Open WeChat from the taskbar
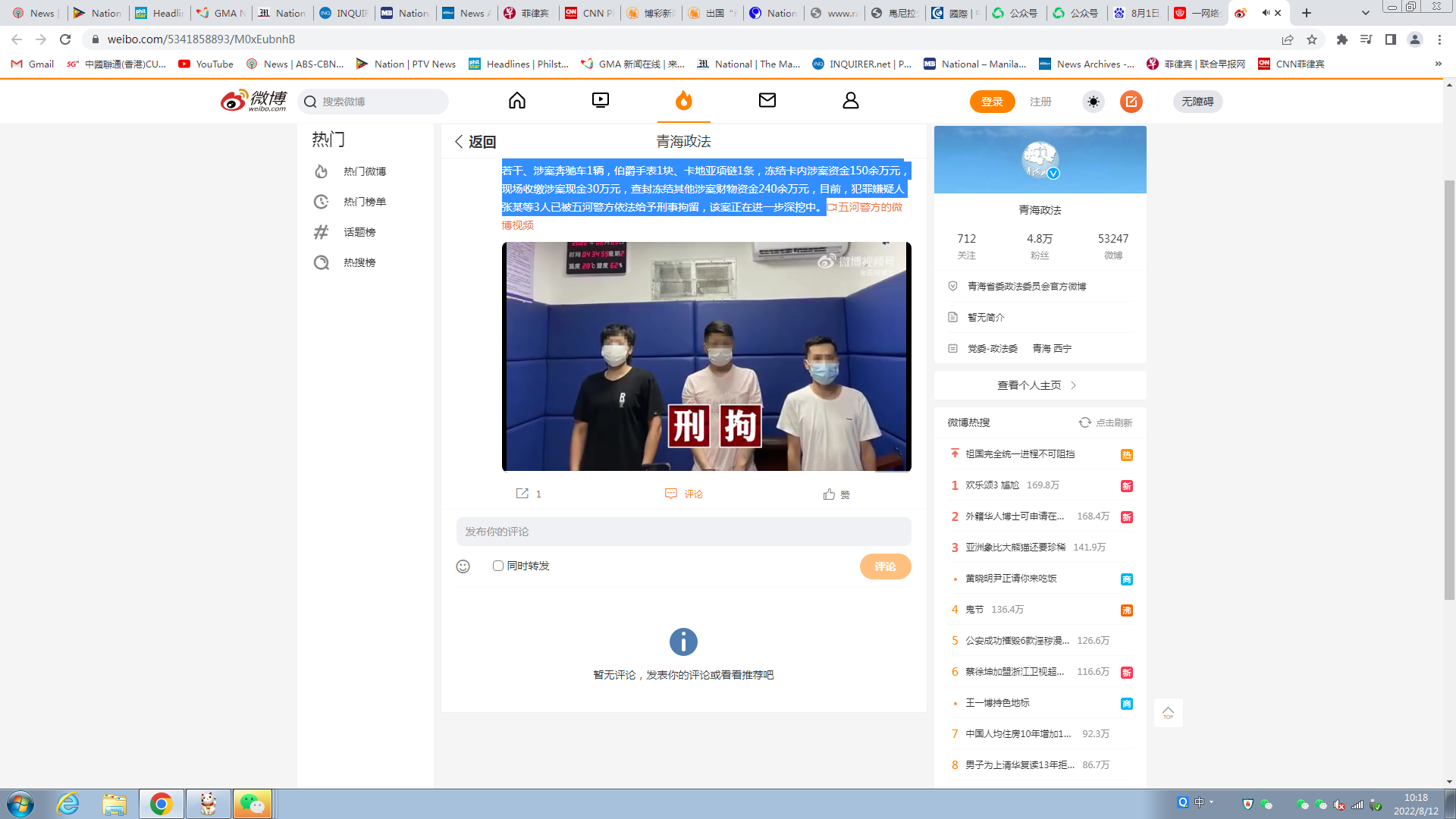Image resolution: width=1456 pixels, height=819 pixels. (253, 804)
